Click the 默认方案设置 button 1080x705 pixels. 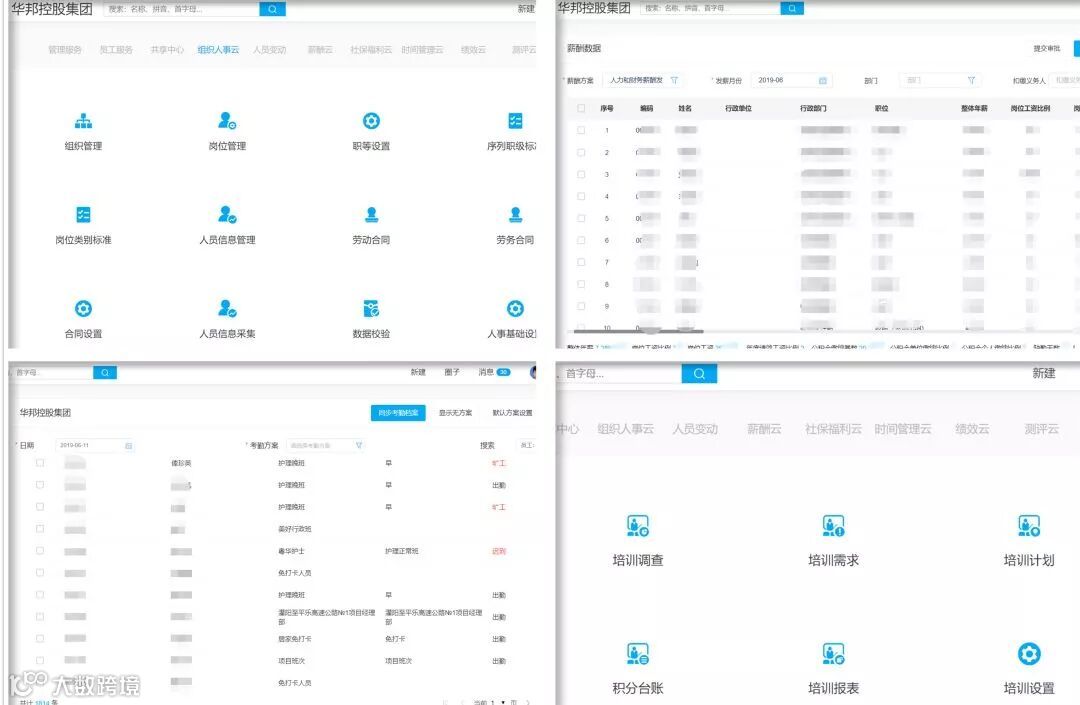[512, 412]
